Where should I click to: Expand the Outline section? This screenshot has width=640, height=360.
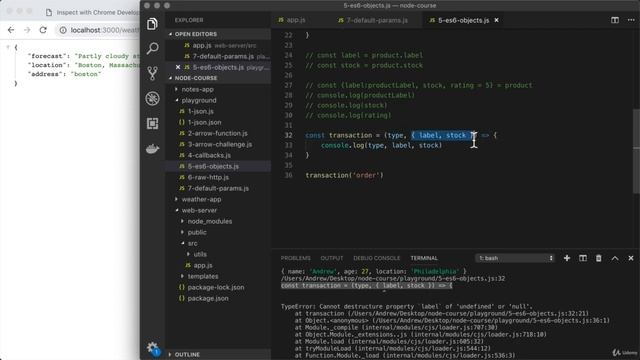(218, 354)
